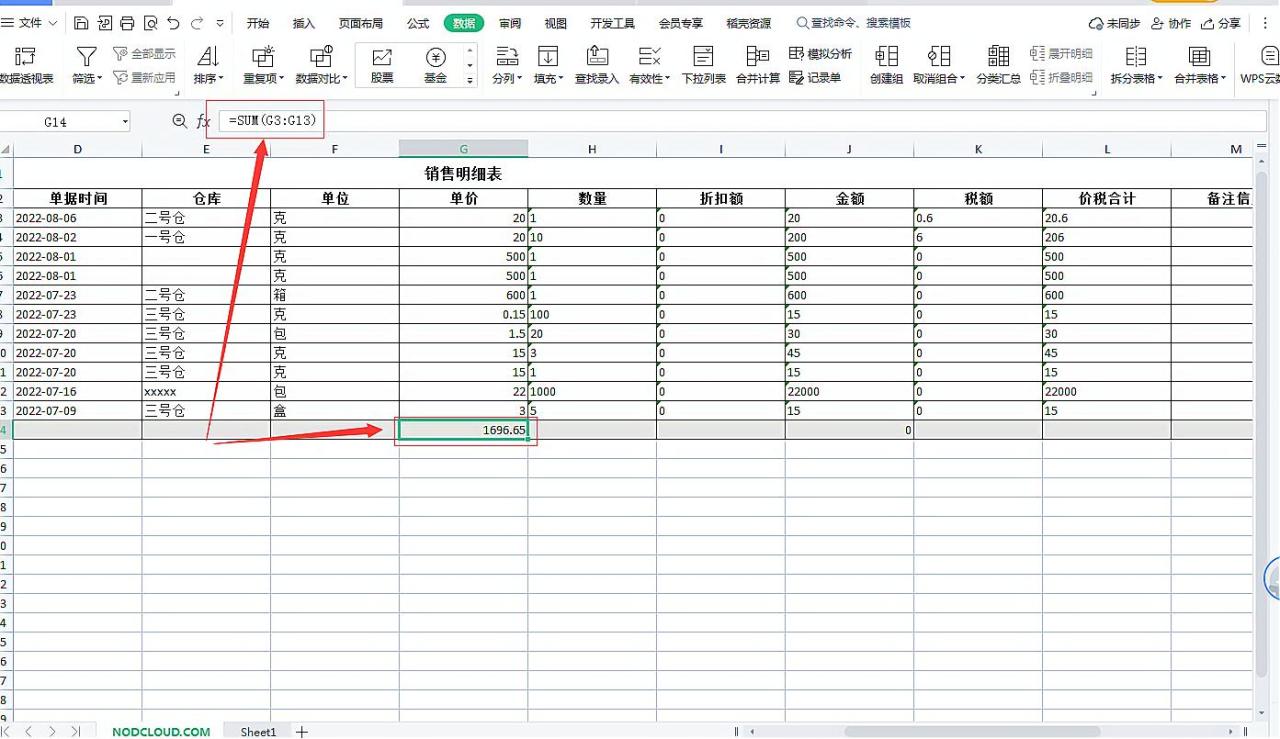Image resolution: width=1280 pixels, height=739 pixels.
Task: Click the 查找命令 search box
Action: (x=853, y=23)
